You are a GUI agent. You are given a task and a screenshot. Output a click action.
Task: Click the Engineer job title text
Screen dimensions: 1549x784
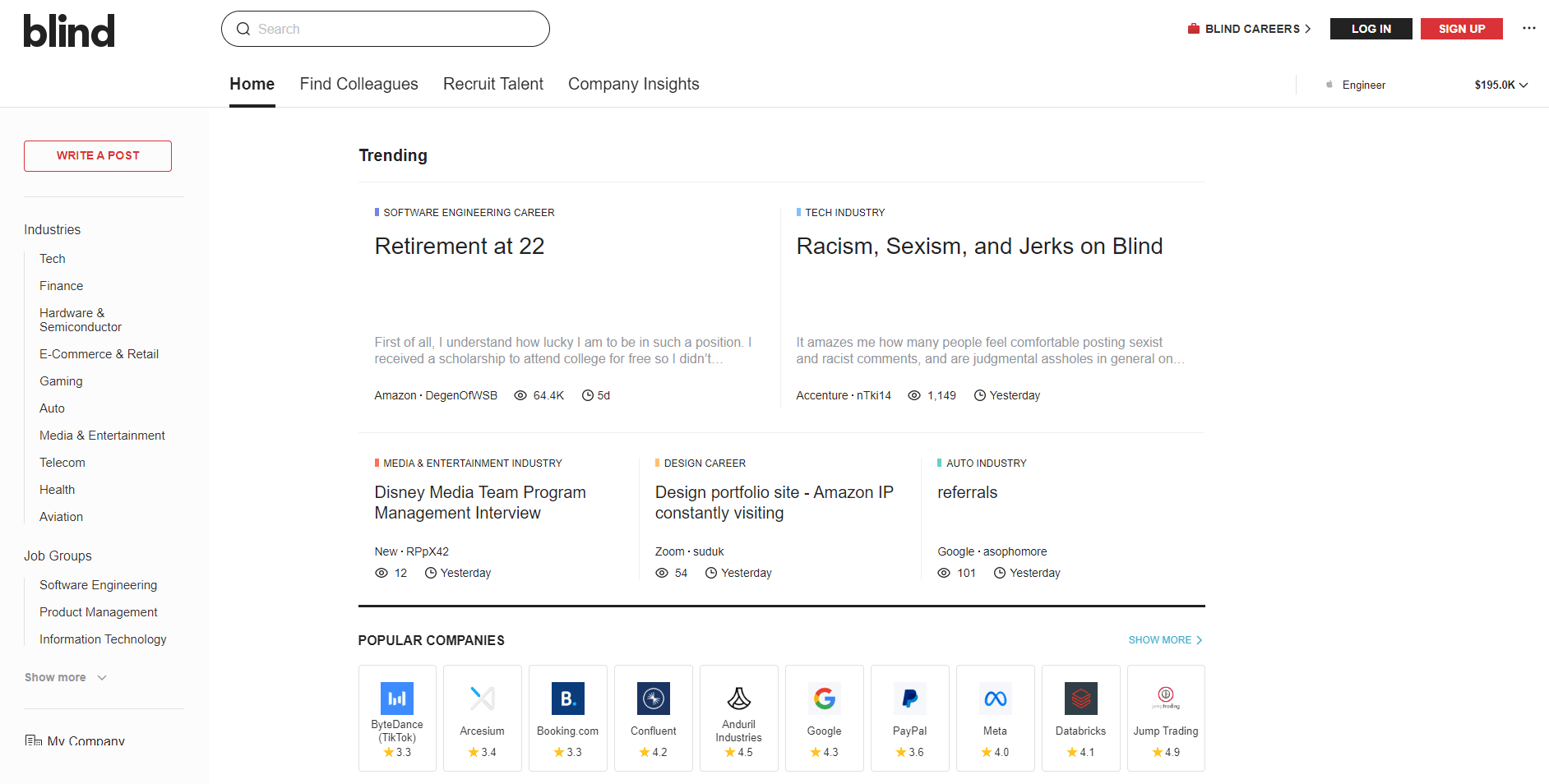[1364, 85]
